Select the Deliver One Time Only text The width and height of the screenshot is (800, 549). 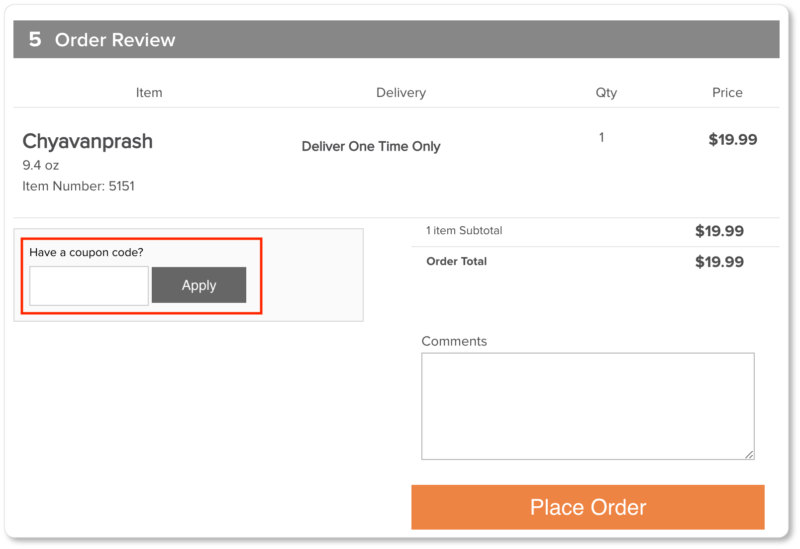371,146
